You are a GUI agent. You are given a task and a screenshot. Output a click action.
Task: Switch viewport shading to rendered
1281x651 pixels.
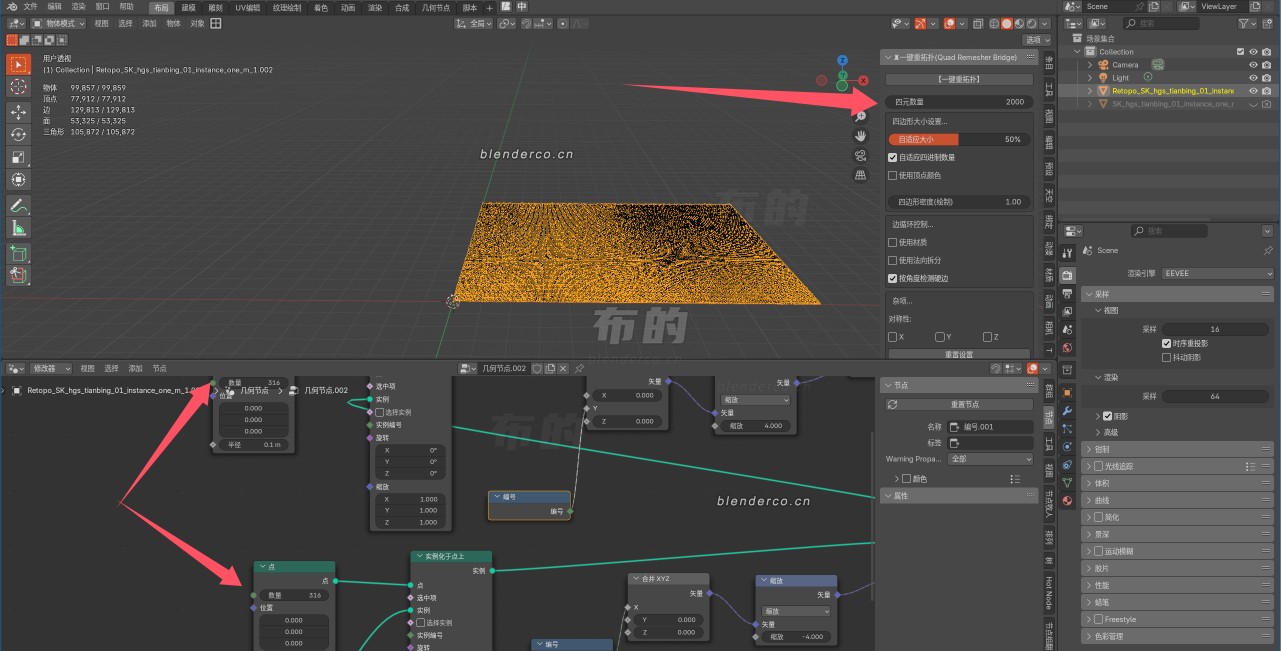click(1031, 23)
